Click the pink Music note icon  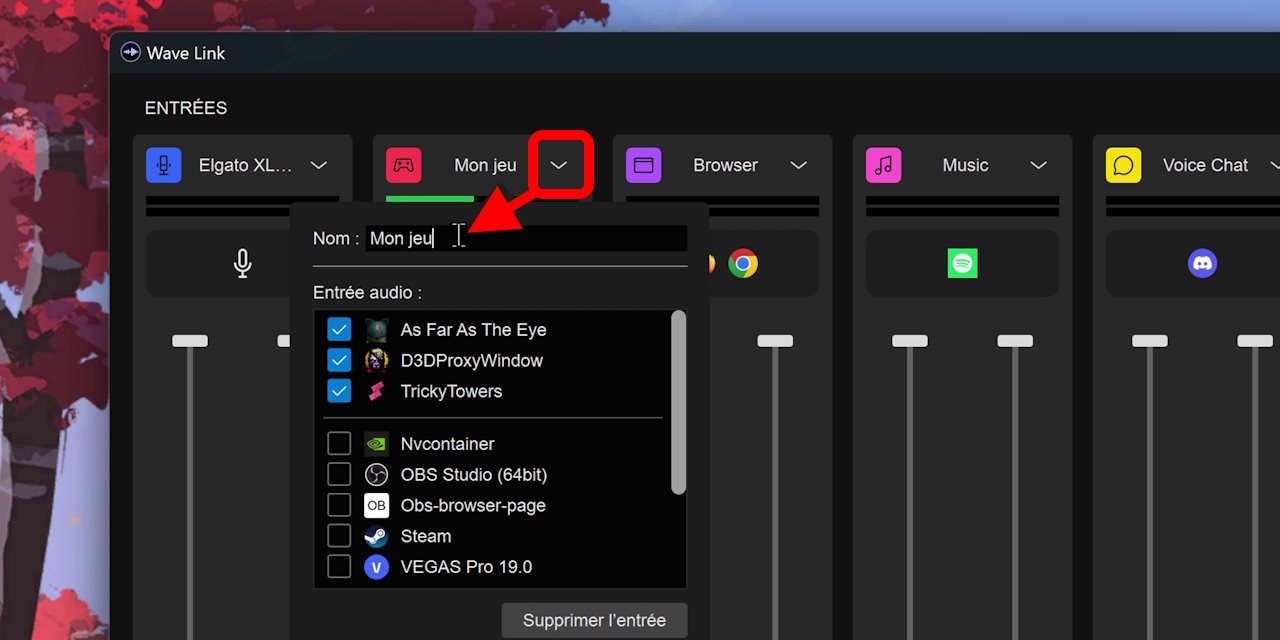point(883,165)
